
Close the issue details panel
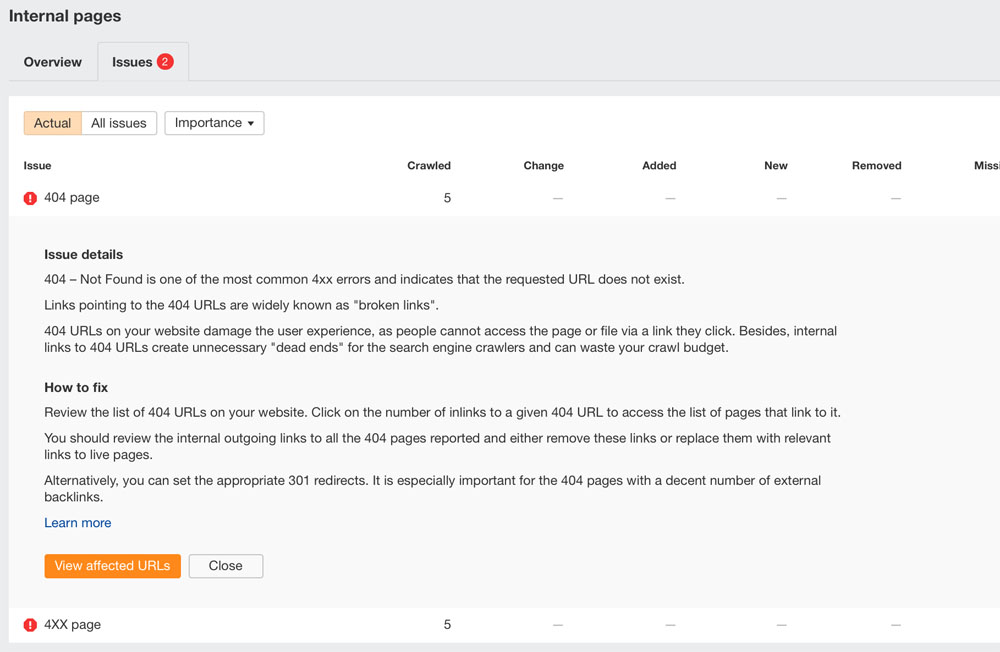click(x=226, y=566)
